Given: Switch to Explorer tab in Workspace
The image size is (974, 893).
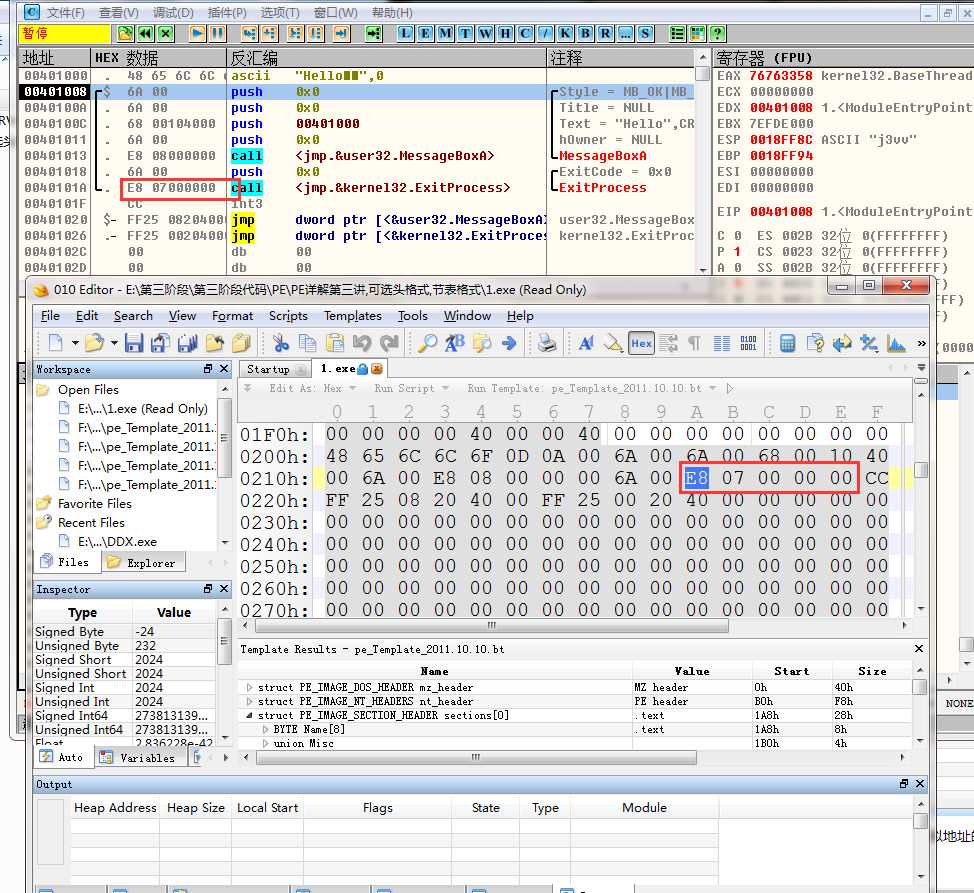Looking at the screenshot, I should [x=144, y=563].
